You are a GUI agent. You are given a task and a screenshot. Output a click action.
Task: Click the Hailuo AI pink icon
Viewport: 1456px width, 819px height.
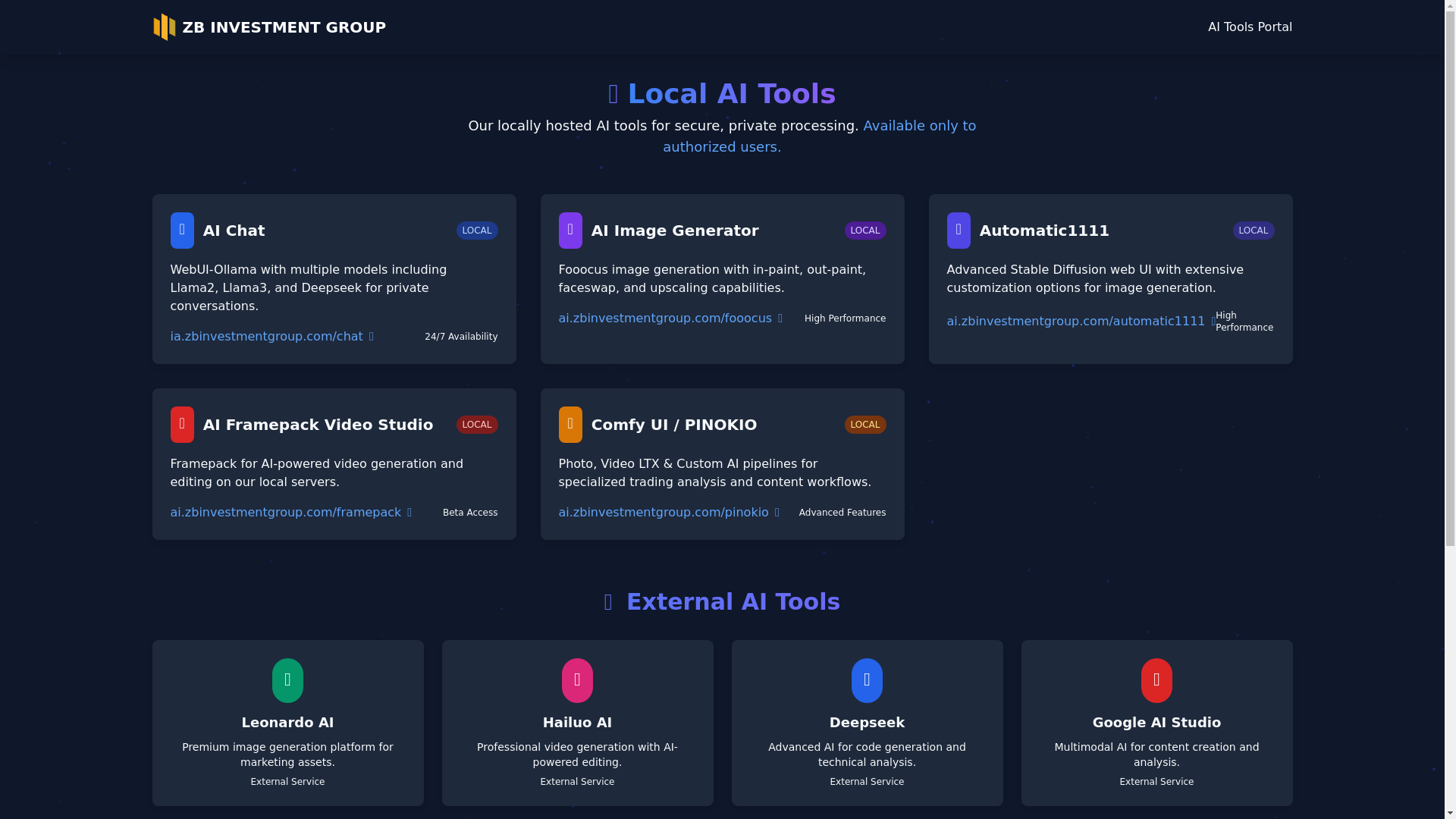(x=577, y=680)
